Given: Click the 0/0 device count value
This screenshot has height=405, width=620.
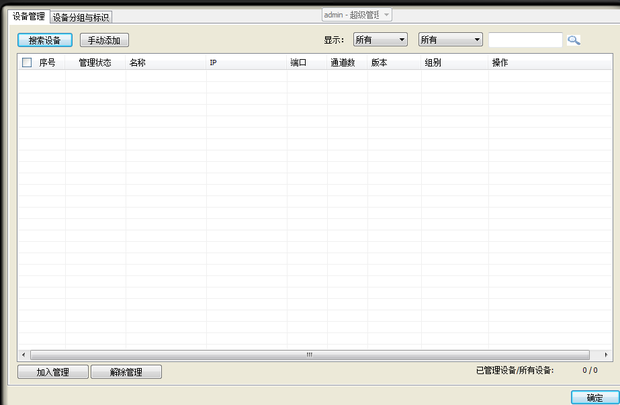Looking at the screenshot, I should point(590,370).
